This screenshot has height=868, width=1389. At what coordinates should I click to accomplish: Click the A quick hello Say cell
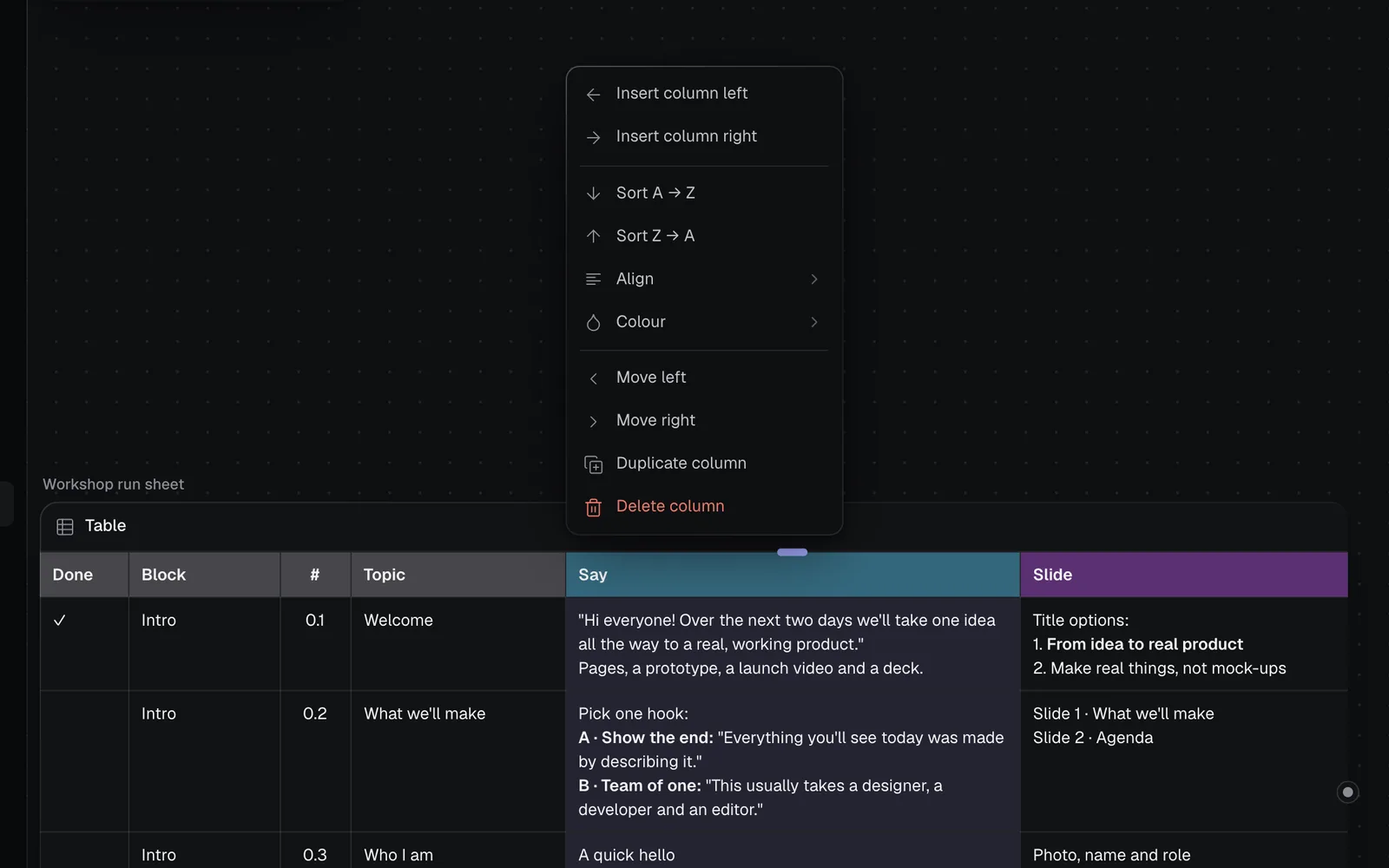(x=793, y=851)
